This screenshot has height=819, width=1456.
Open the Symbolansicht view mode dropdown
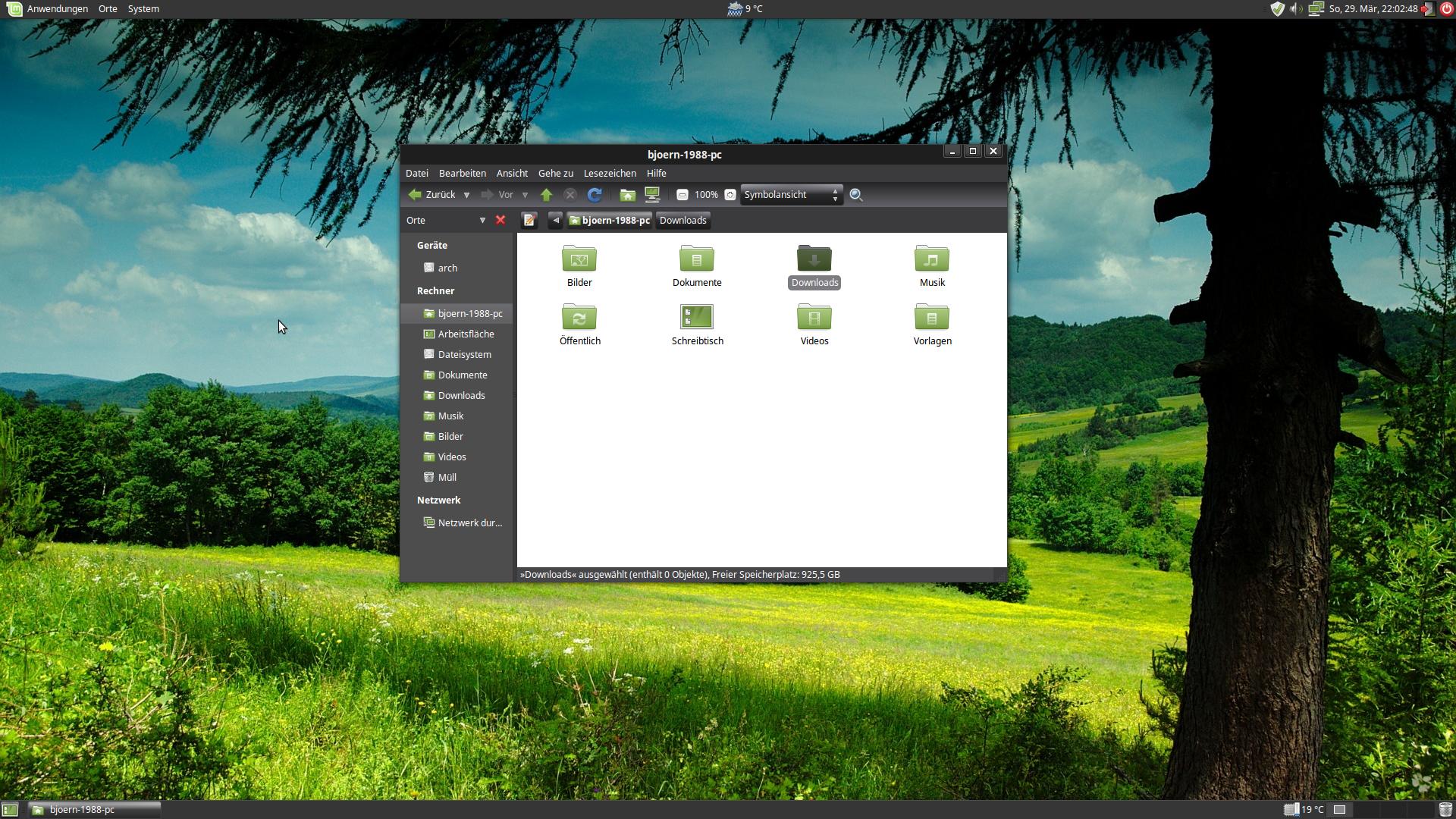tap(791, 195)
